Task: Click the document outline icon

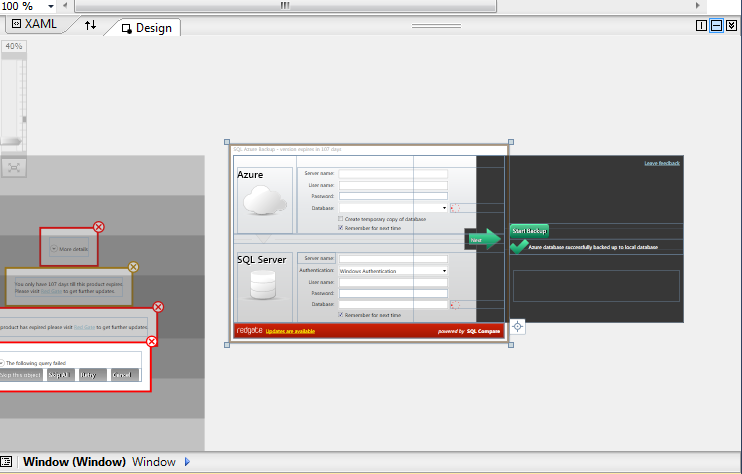Action: (6, 462)
